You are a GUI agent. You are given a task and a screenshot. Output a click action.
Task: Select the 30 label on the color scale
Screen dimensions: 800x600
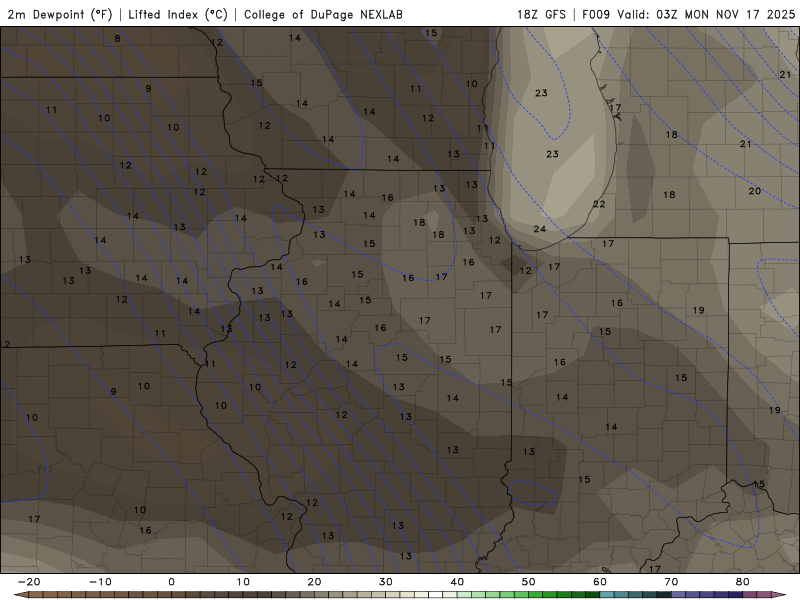click(x=386, y=582)
